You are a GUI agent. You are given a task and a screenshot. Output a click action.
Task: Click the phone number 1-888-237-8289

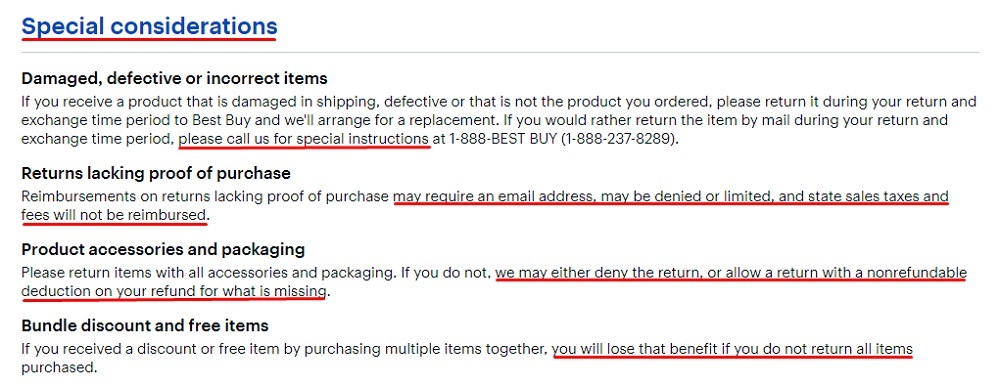(617, 138)
